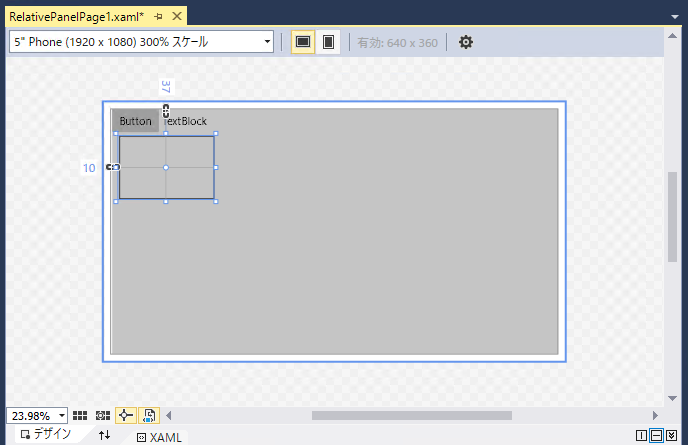
Task: Select the TextBlock element on canvas
Action: point(186,121)
